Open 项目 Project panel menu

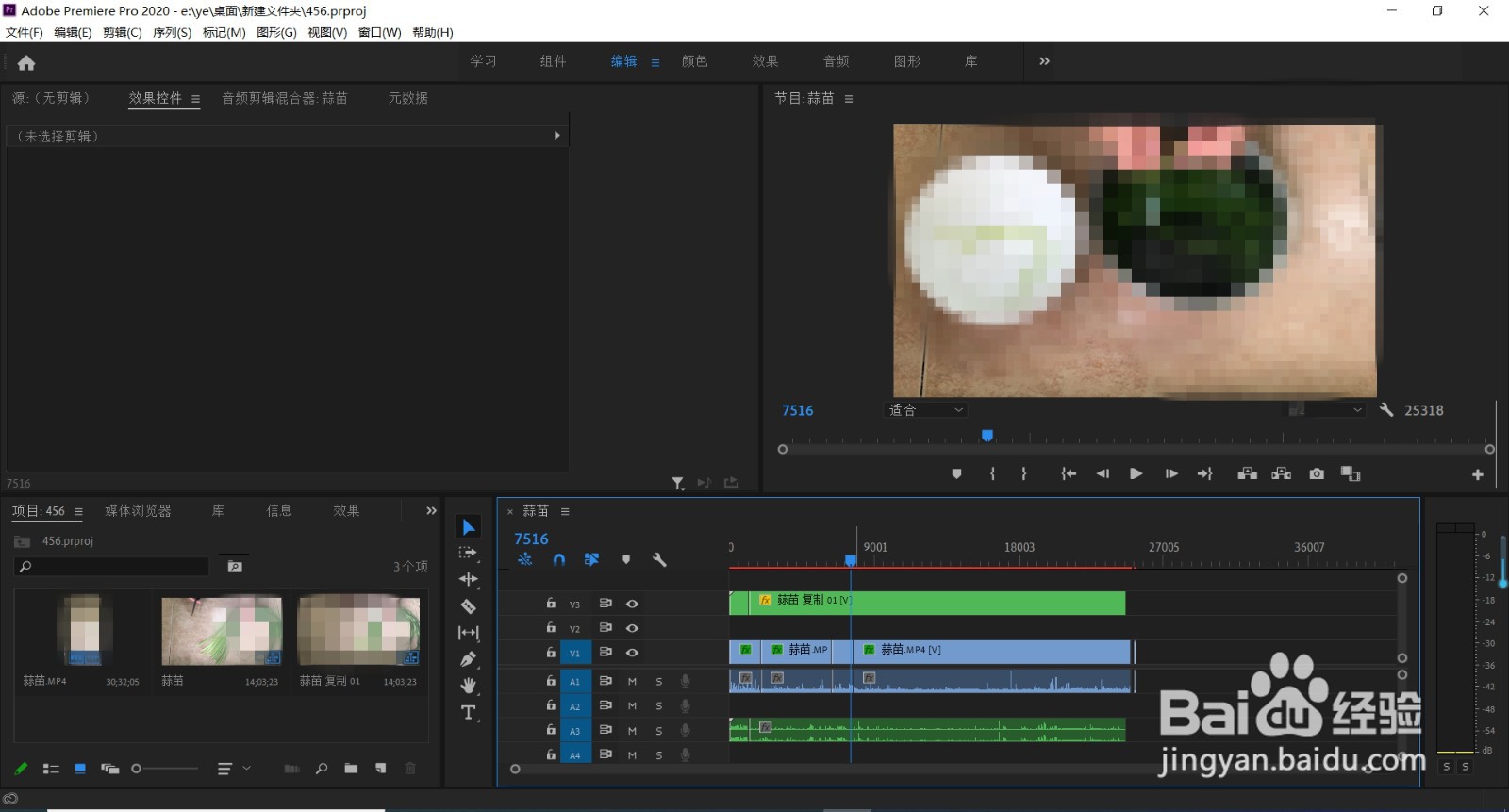coord(78,511)
